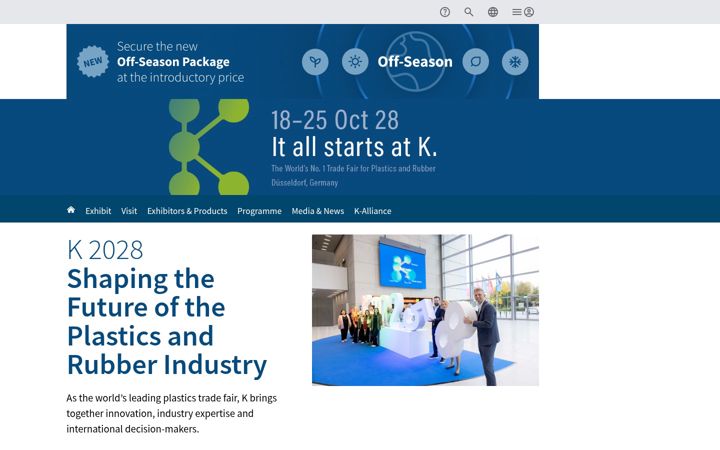Click the home icon in navigation bar

[x=71, y=210]
